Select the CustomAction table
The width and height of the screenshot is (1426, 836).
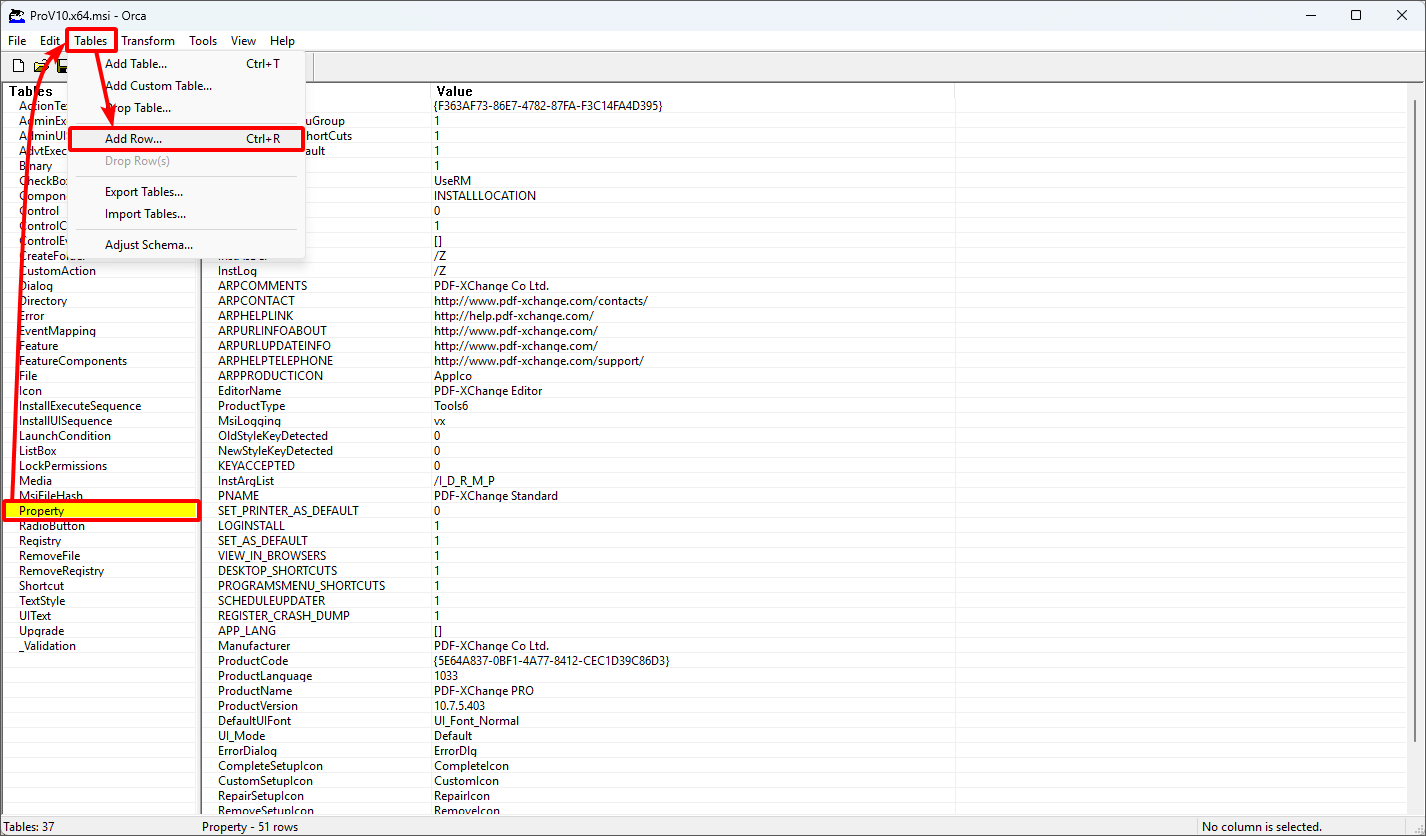pyautogui.click(x=58, y=271)
